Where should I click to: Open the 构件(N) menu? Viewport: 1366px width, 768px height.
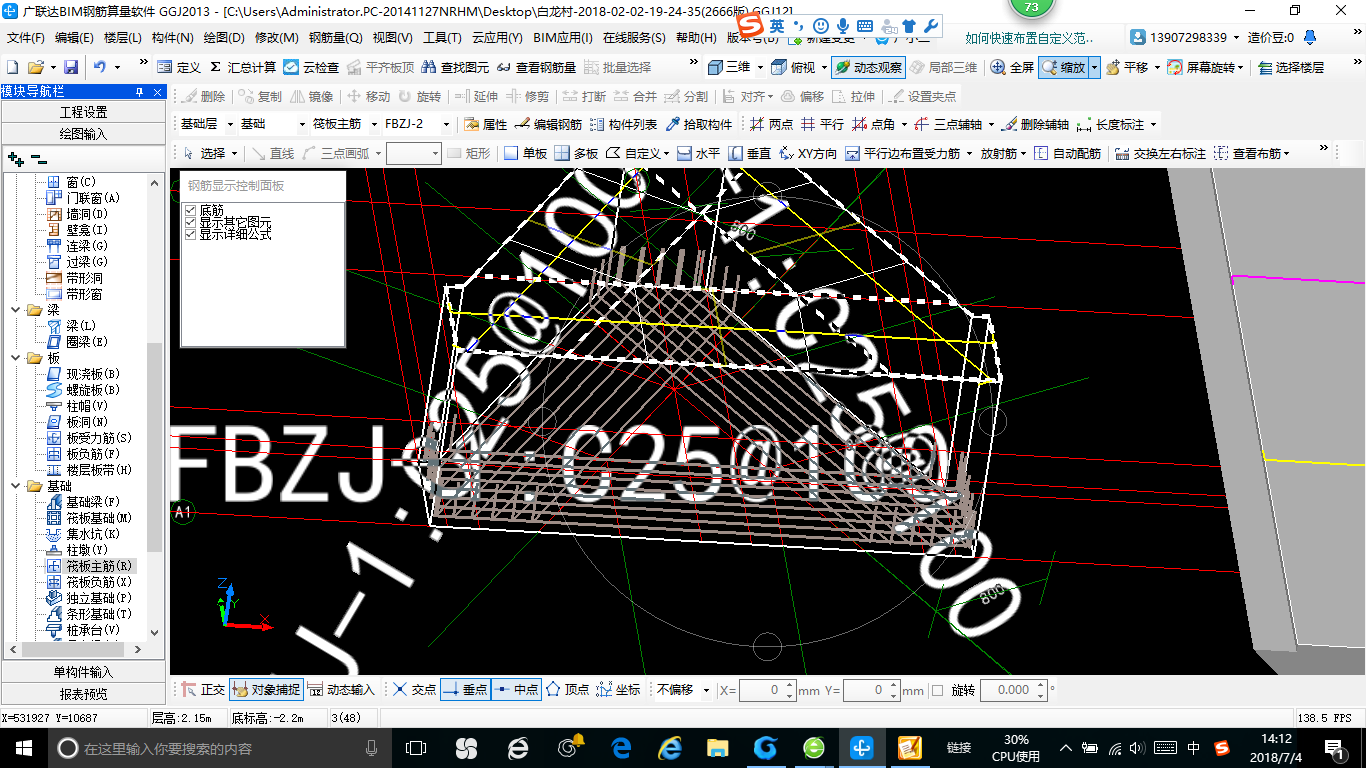173,38
